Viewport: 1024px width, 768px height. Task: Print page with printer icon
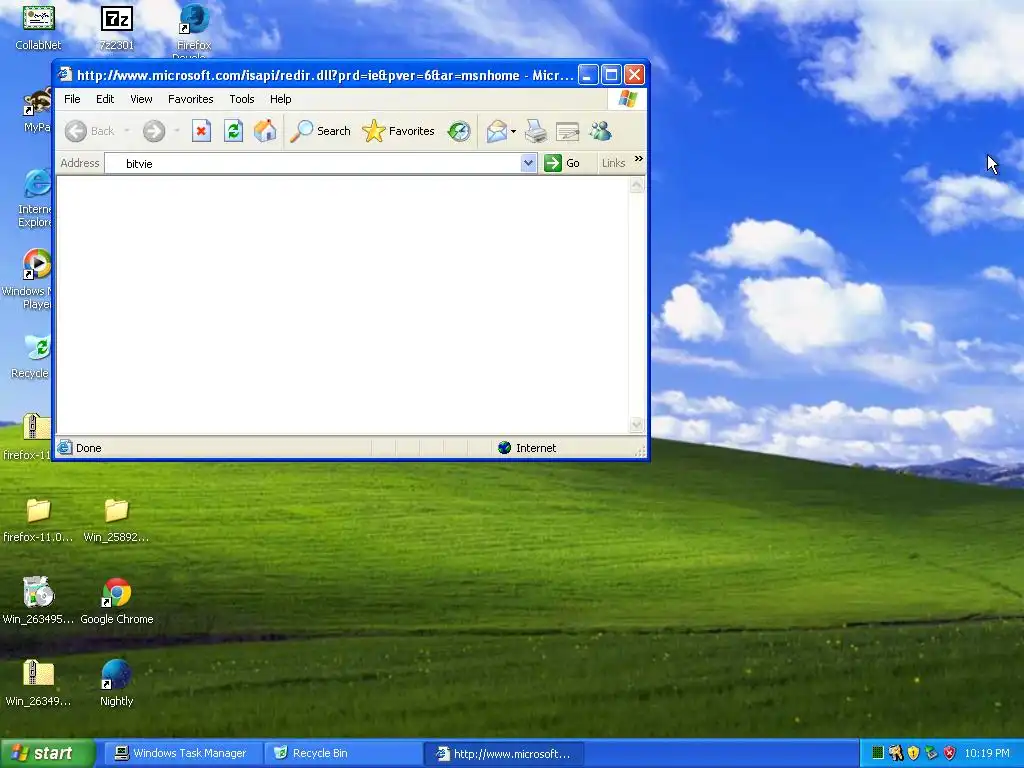click(536, 131)
